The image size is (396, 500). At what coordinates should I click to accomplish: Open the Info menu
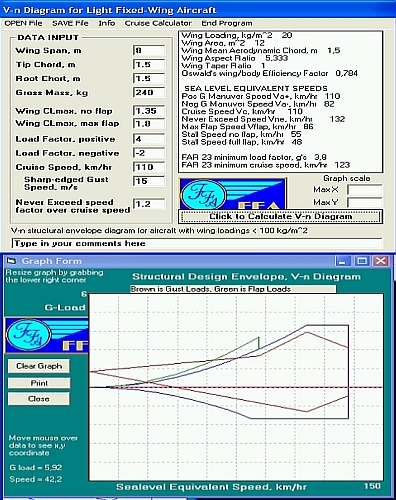[107, 23]
